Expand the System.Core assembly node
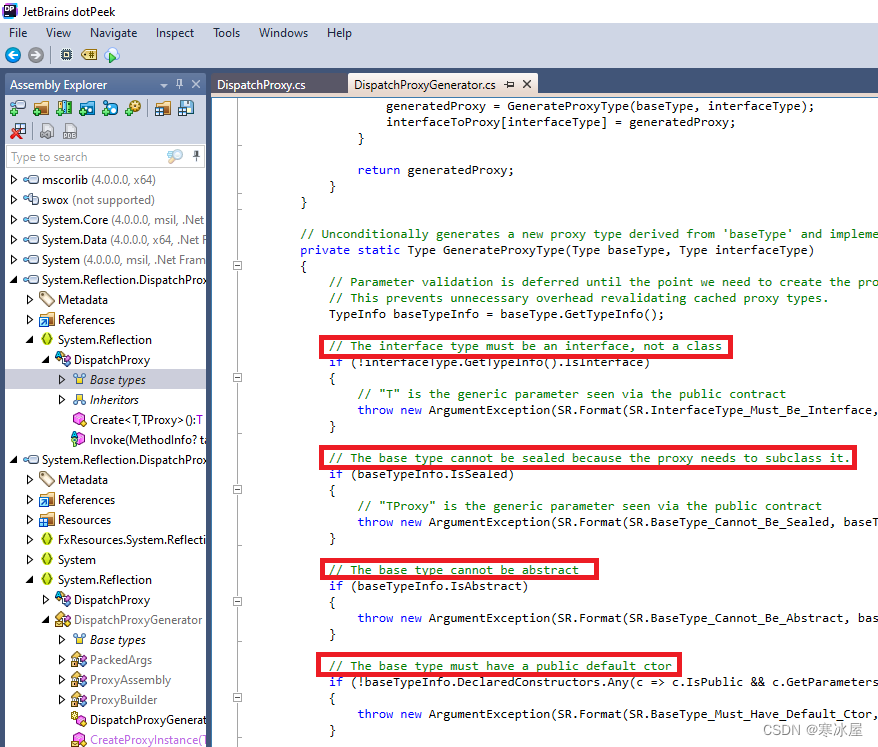Screen dimensions: 878x747 click(x=14, y=220)
